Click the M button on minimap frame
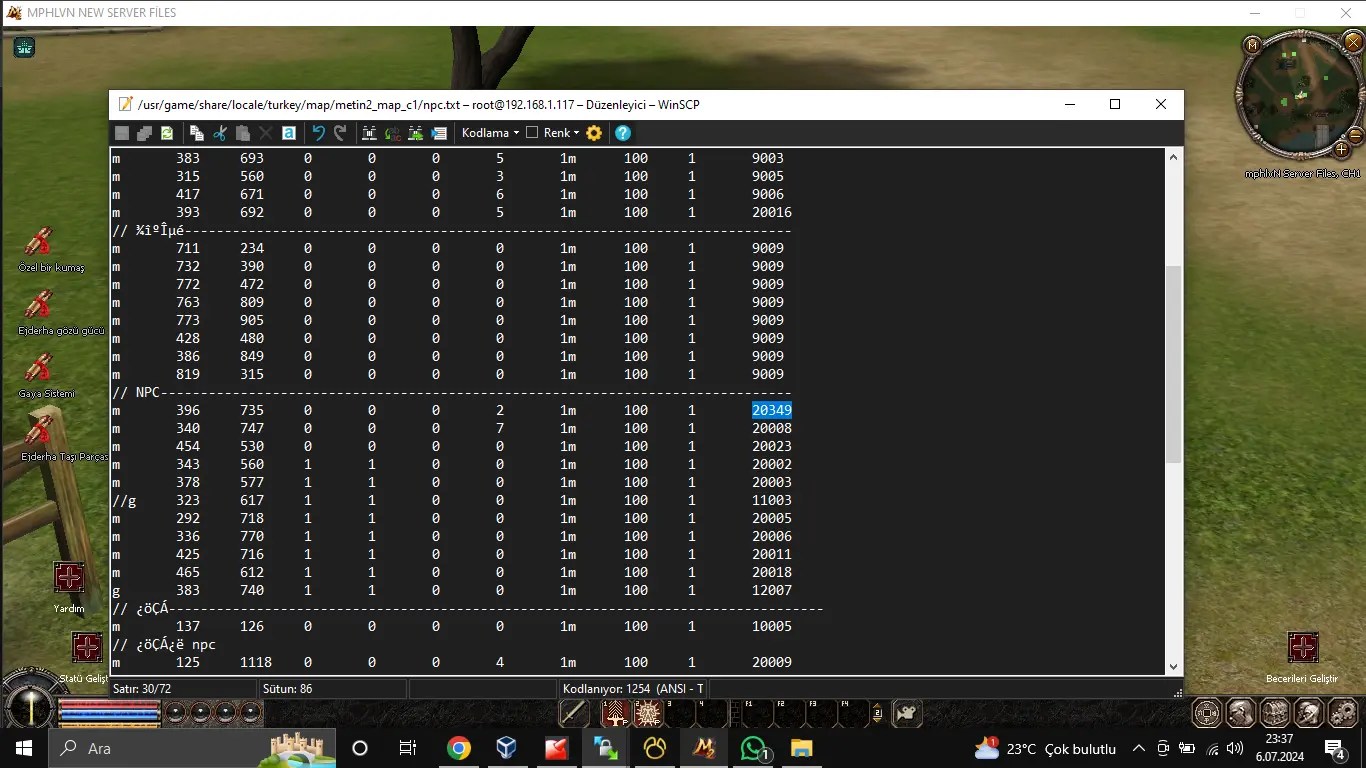 (1253, 44)
